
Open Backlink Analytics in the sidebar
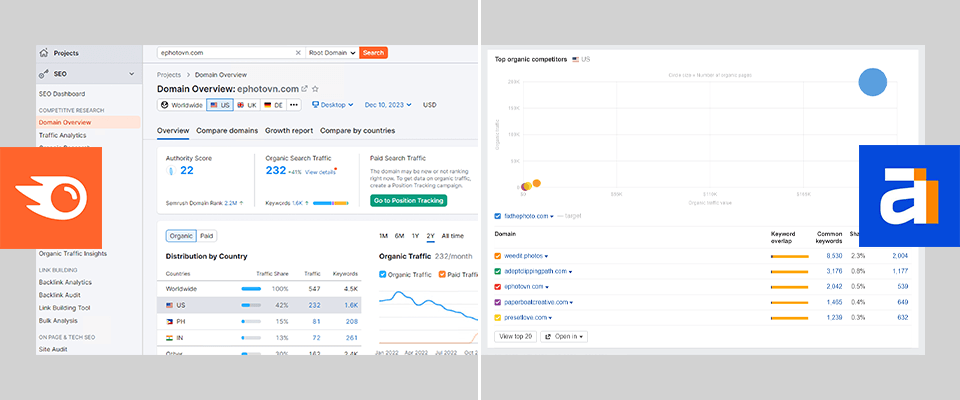pos(65,282)
